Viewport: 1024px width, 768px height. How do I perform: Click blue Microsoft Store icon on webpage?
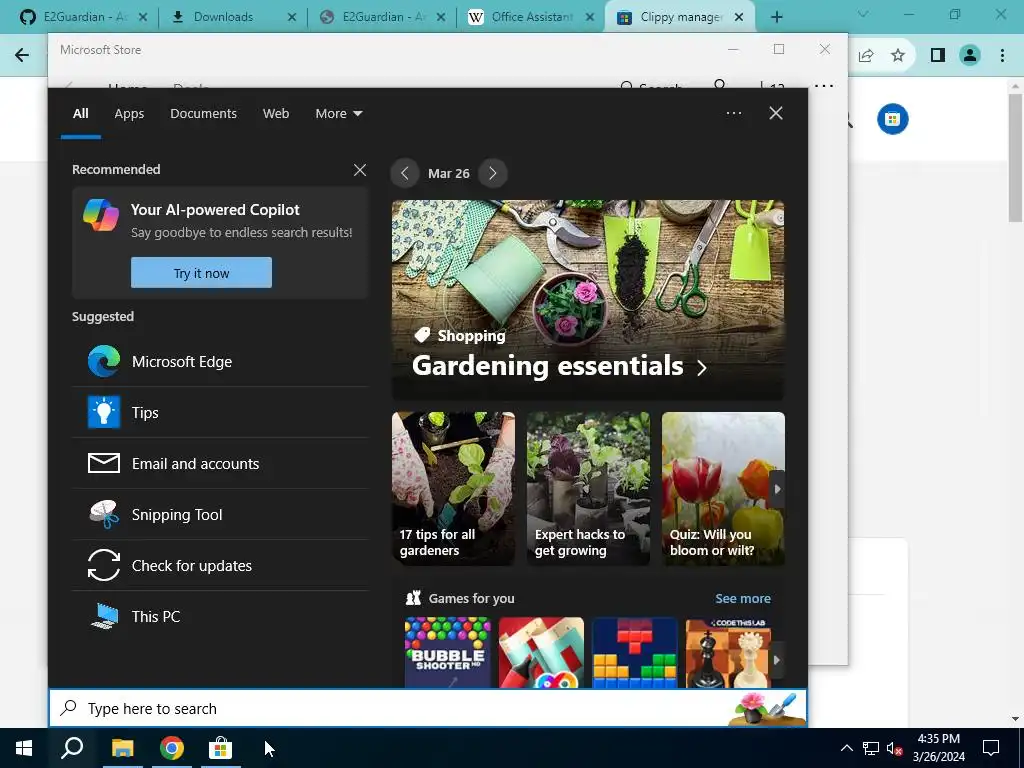892,119
